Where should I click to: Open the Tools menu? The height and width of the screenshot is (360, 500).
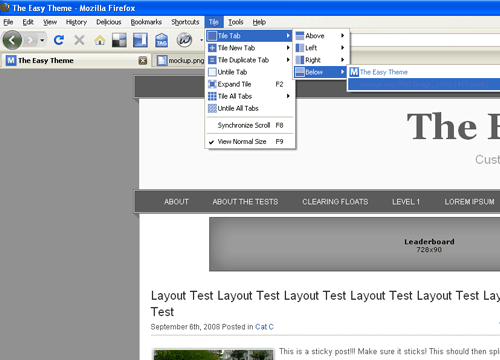pyautogui.click(x=236, y=22)
